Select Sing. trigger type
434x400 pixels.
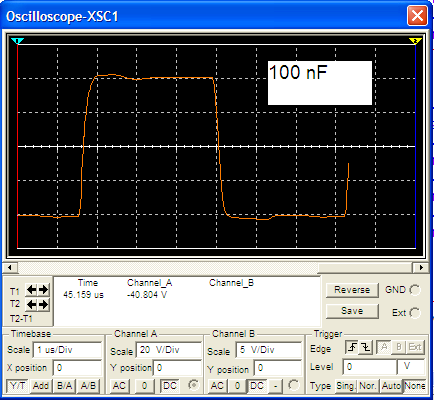pyautogui.click(x=346, y=386)
